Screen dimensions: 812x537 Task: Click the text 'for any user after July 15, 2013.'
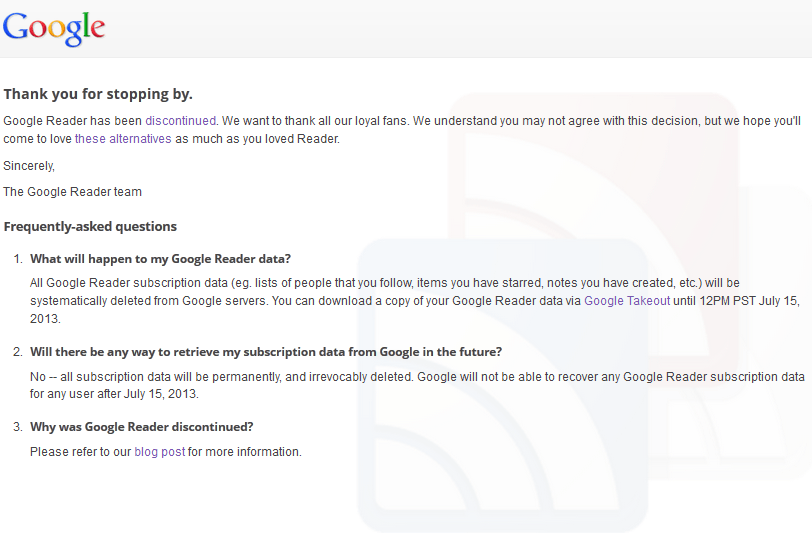(x=114, y=394)
